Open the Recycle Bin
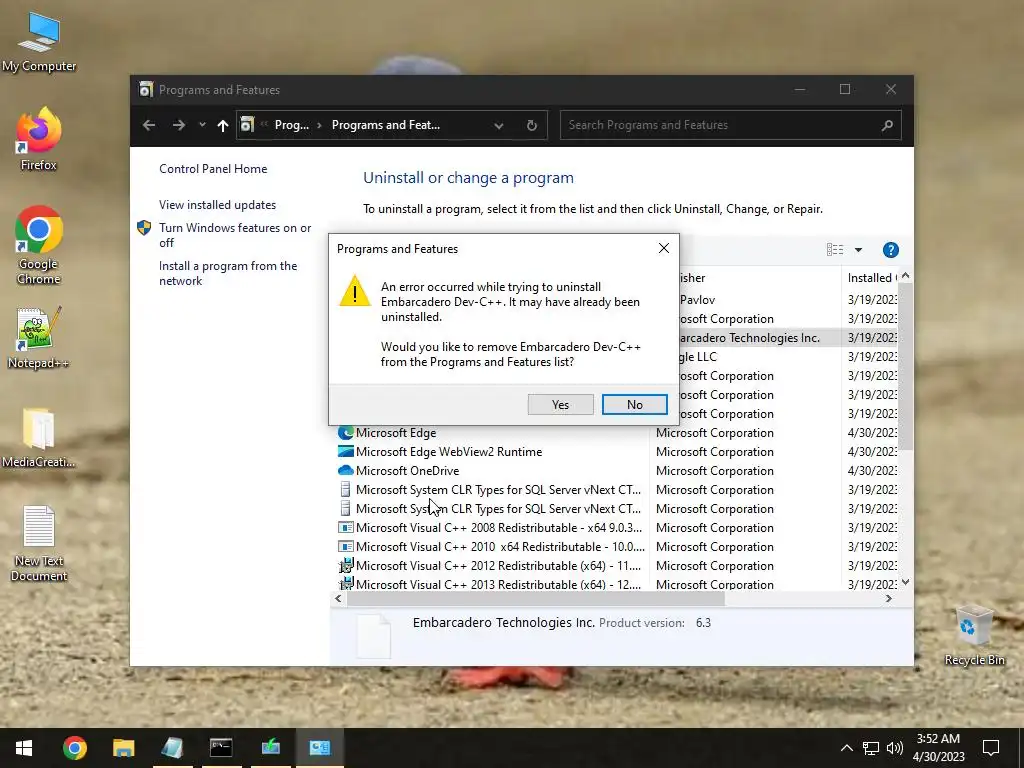This screenshot has height=768, width=1024. pyautogui.click(x=974, y=635)
